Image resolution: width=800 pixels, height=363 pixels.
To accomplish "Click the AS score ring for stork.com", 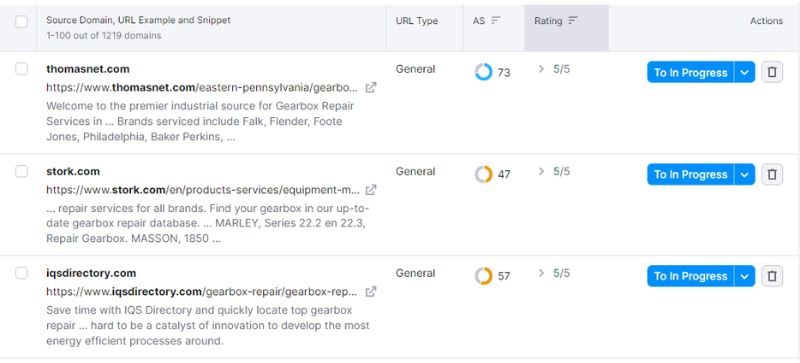I will click(483, 174).
